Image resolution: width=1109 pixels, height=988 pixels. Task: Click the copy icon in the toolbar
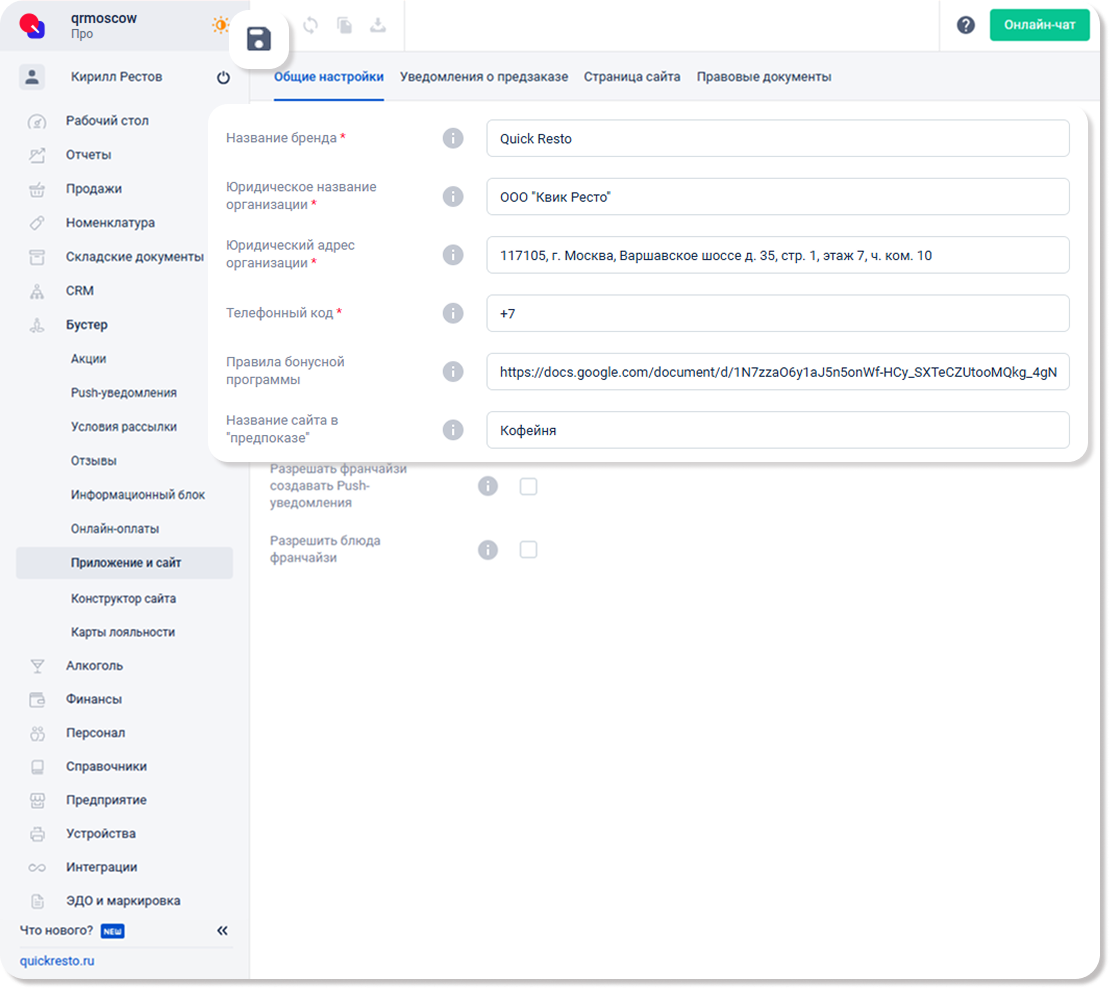point(344,26)
